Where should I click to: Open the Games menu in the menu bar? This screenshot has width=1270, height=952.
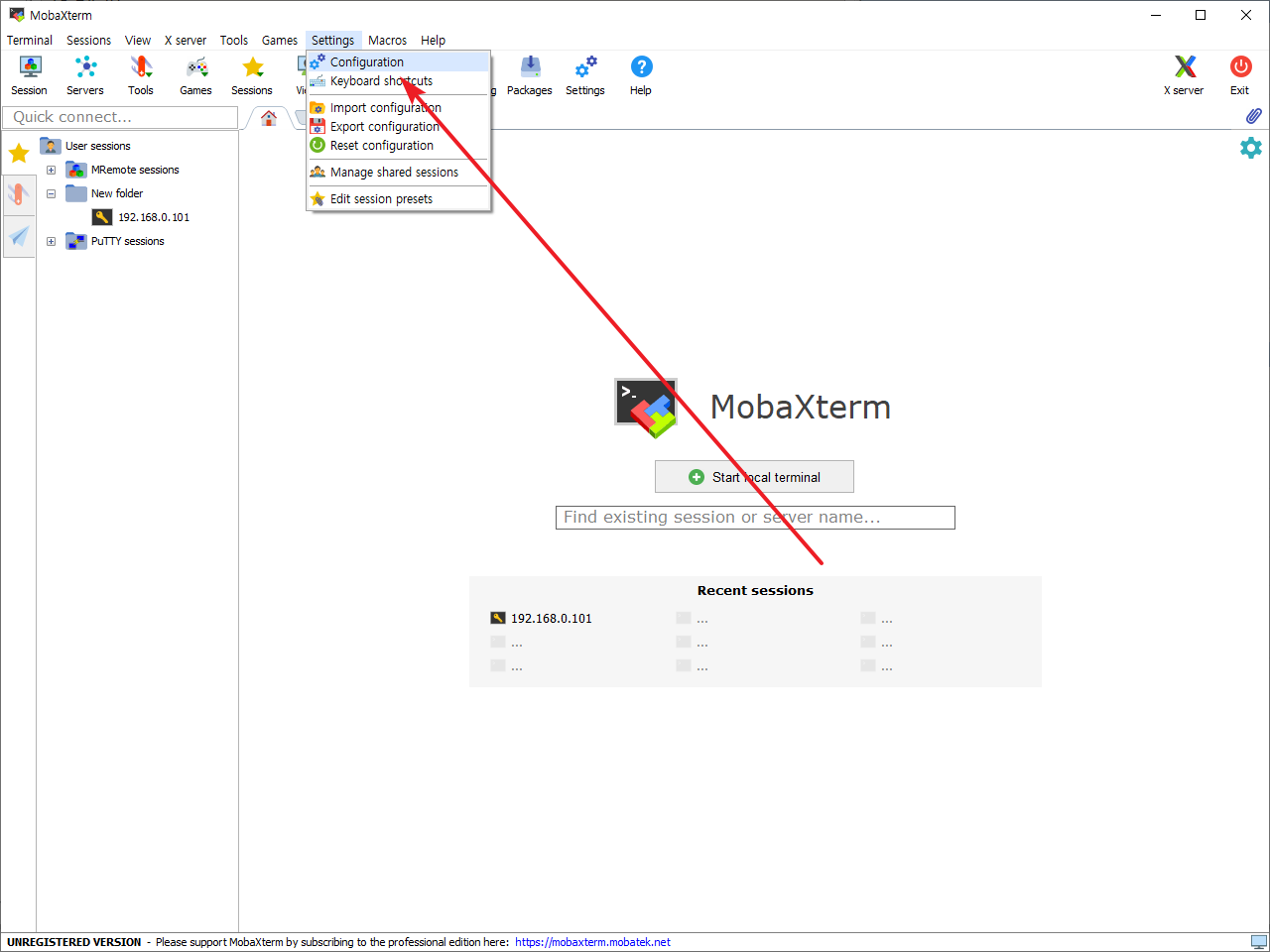click(x=280, y=41)
